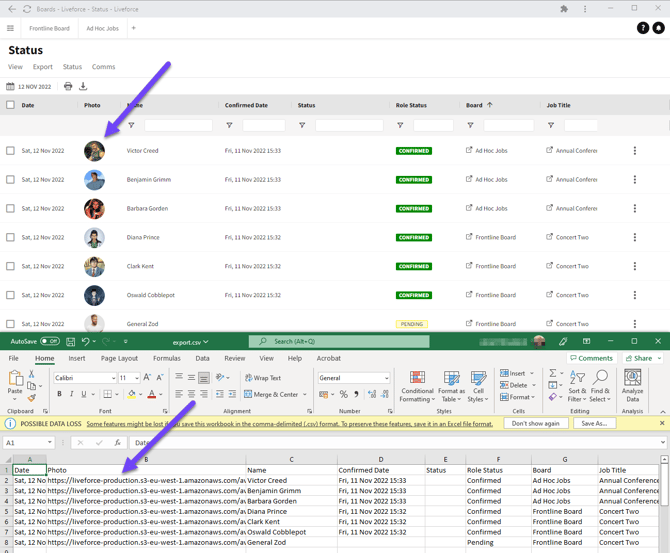Open the Formulas ribbon tab
The height and width of the screenshot is (553, 670).
(167, 358)
